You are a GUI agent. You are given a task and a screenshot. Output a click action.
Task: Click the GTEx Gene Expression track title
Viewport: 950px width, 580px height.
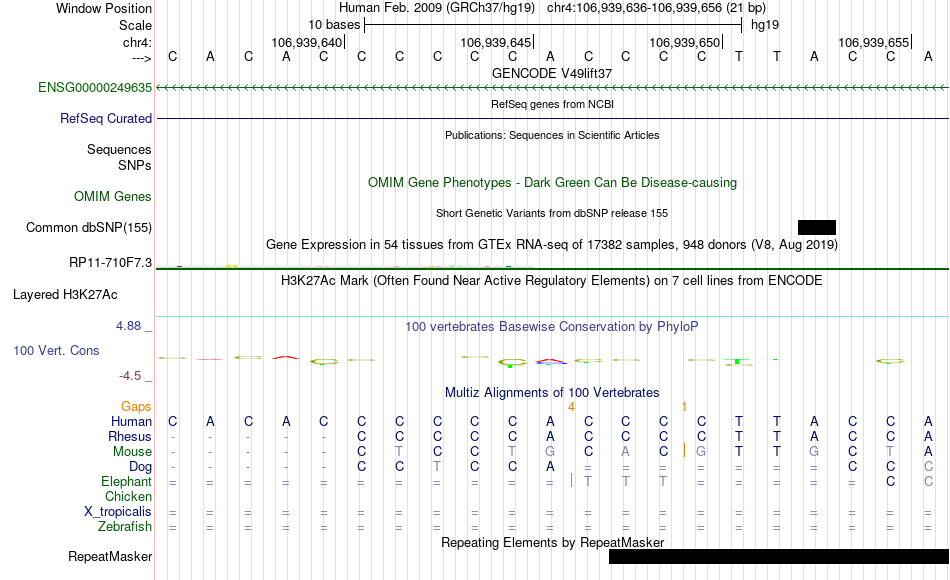(552, 245)
